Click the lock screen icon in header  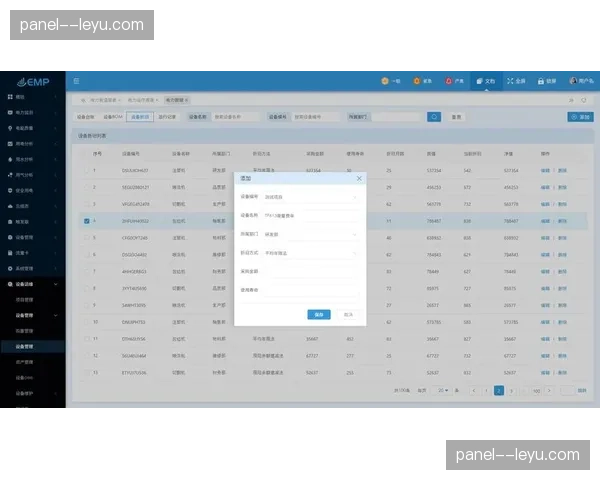pyautogui.click(x=541, y=81)
